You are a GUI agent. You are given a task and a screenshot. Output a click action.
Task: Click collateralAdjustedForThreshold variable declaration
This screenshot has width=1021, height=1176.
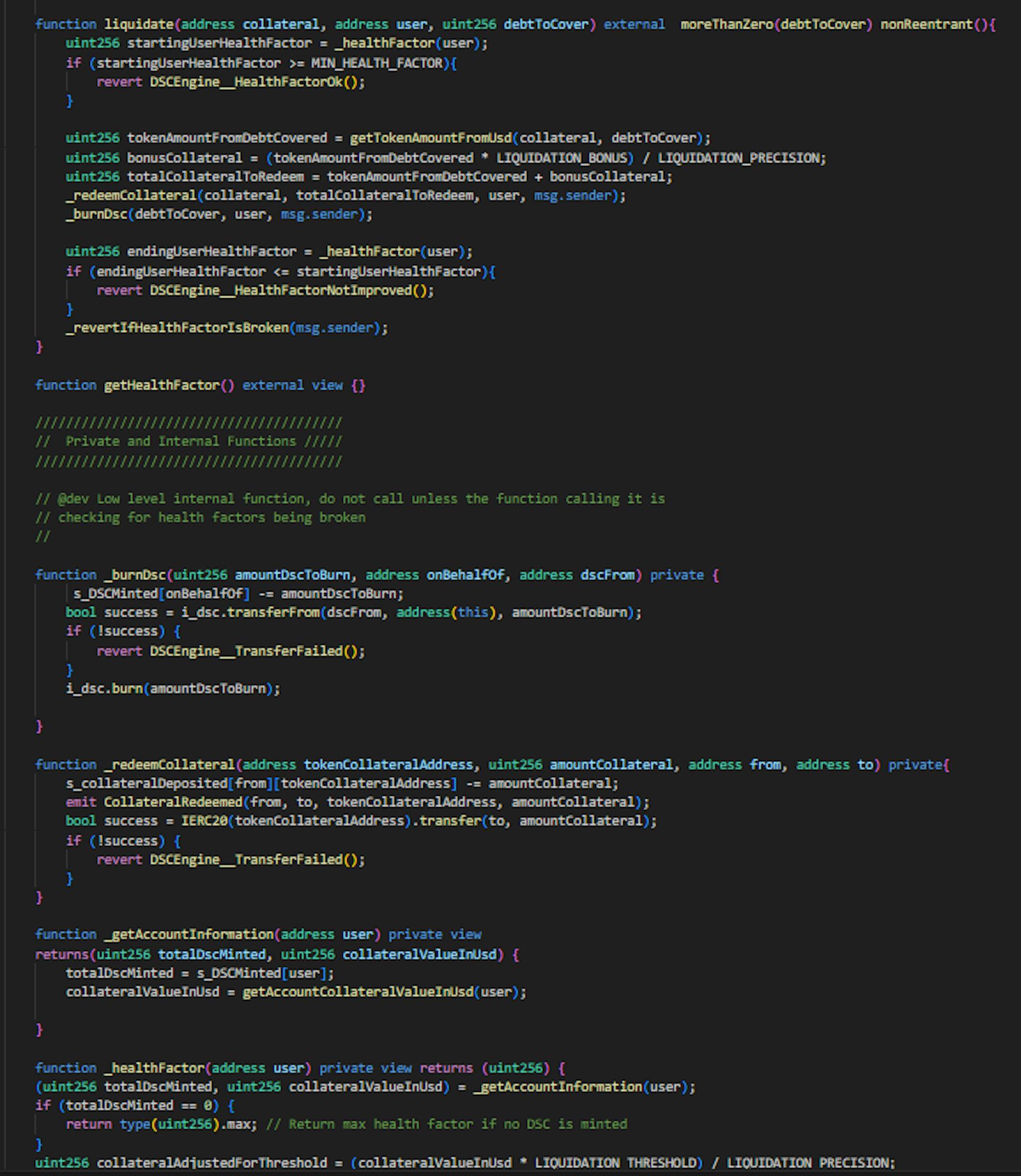tap(212, 1162)
